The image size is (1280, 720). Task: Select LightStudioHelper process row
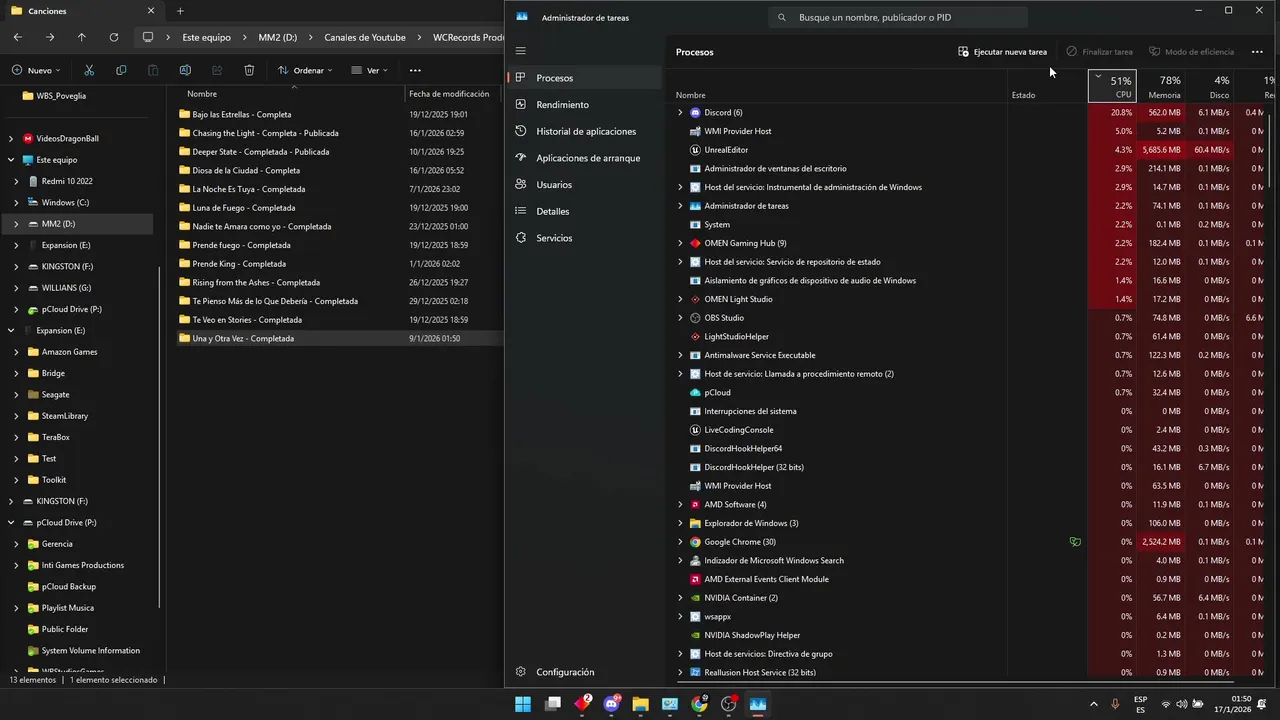(x=972, y=337)
